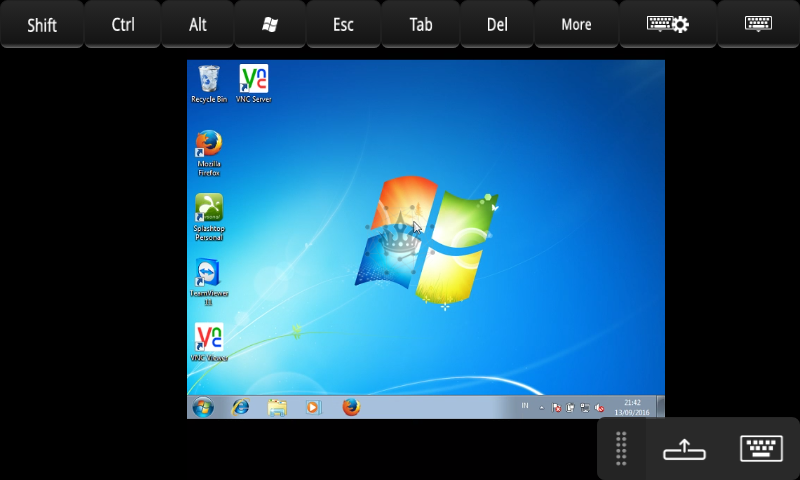Screen dimensions: 800x480
Task: Select the Recycle Bin desktop icon
Action: 209,84
